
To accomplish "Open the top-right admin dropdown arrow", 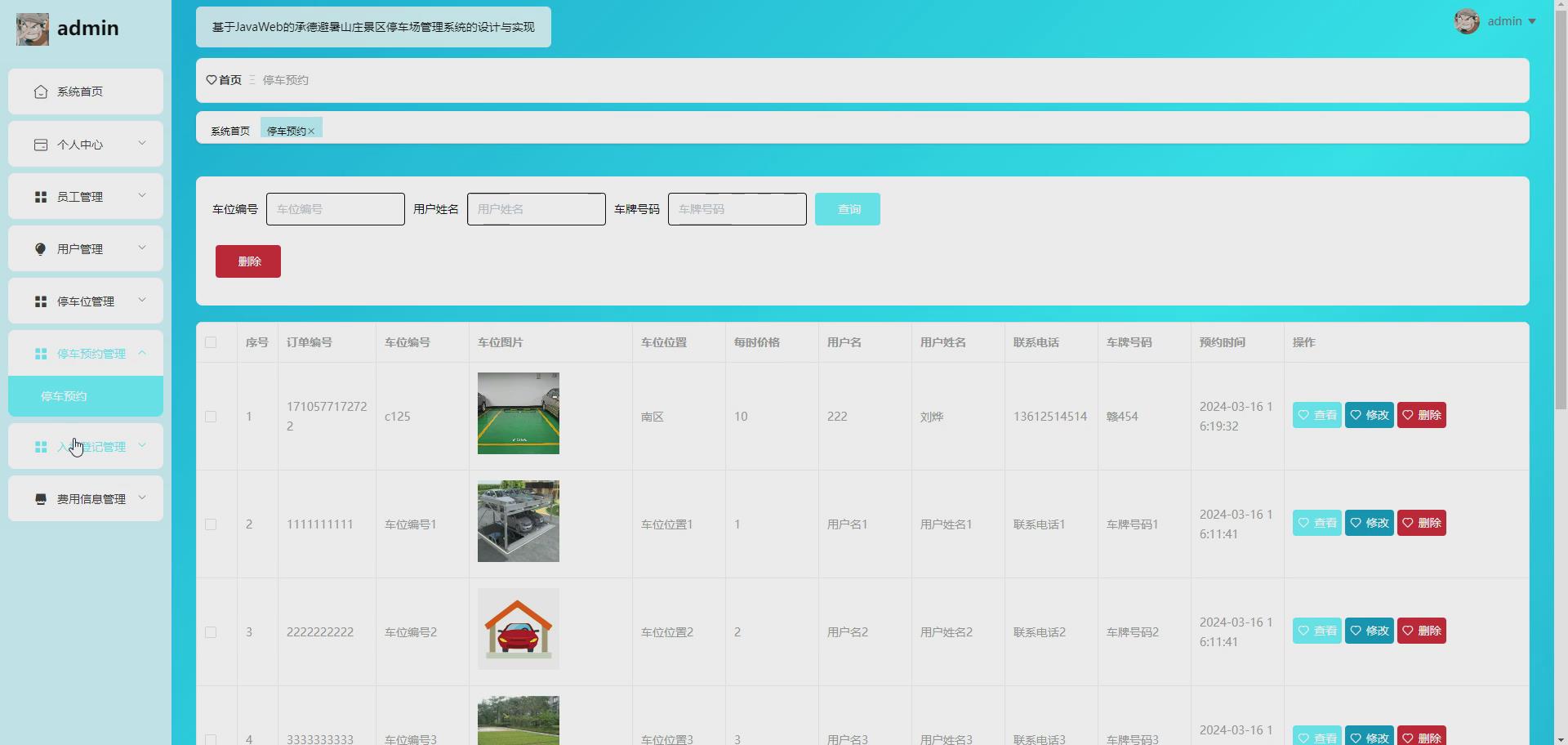I will pyautogui.click(x=1532, y=21).
